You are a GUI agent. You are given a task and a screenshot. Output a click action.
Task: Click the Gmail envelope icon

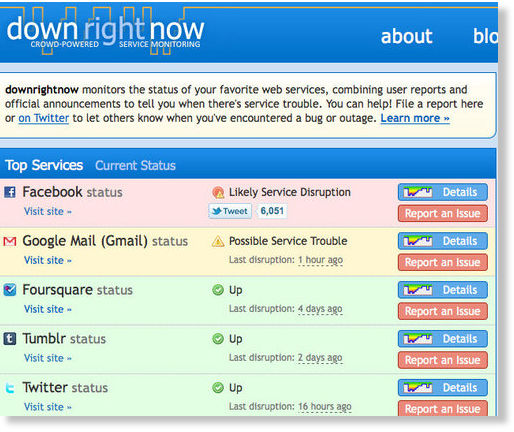coord(10,241)
